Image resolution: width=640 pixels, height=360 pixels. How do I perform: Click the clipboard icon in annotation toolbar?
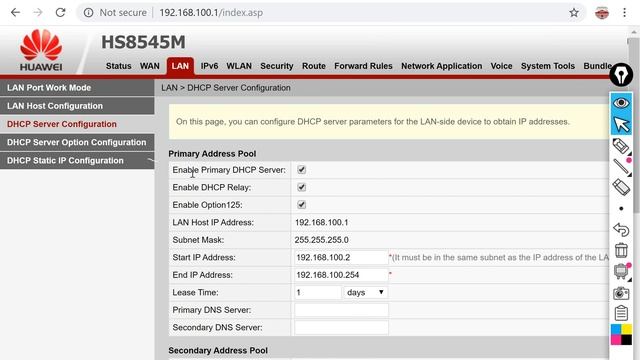621,313
